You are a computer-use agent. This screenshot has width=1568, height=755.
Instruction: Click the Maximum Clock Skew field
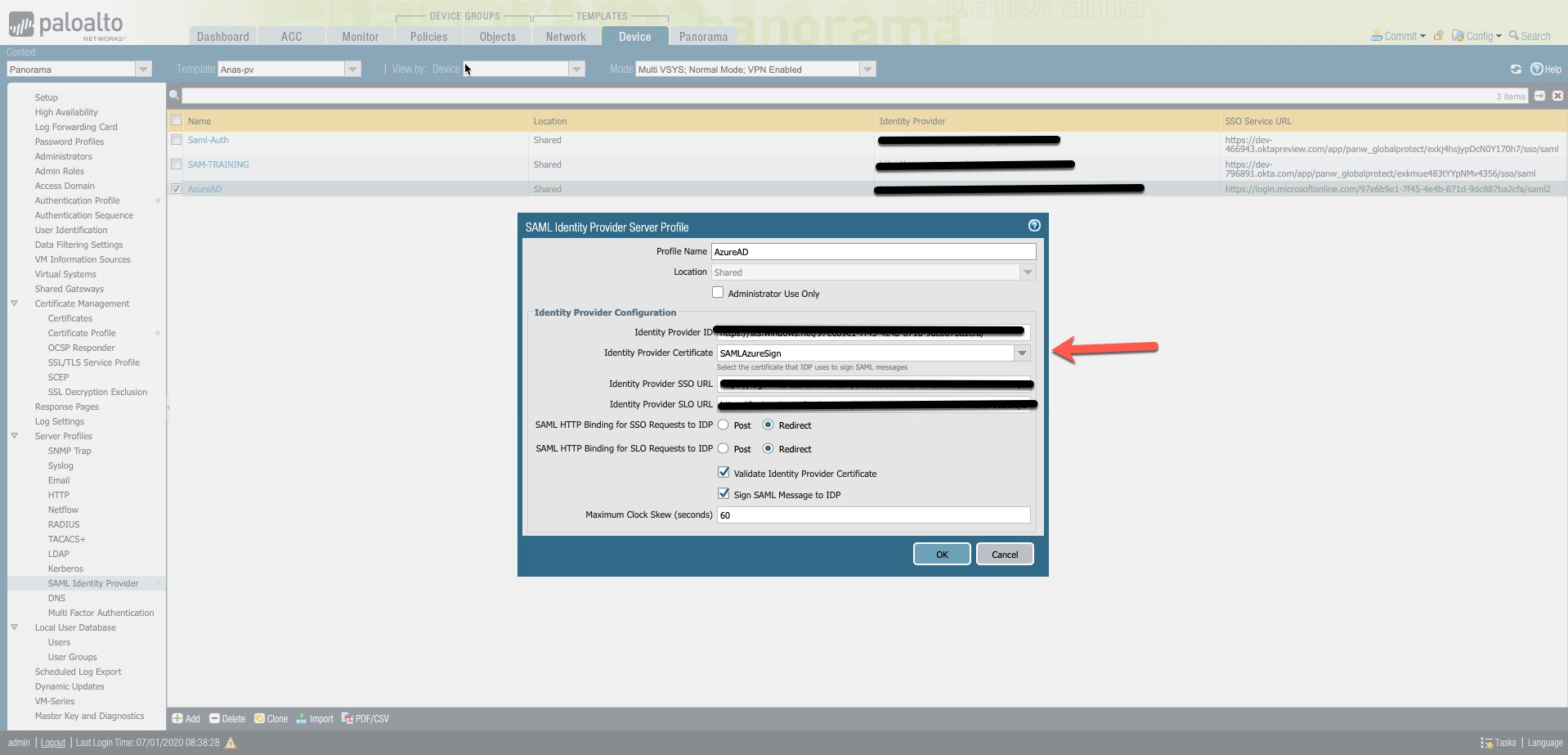coord(873,515)
